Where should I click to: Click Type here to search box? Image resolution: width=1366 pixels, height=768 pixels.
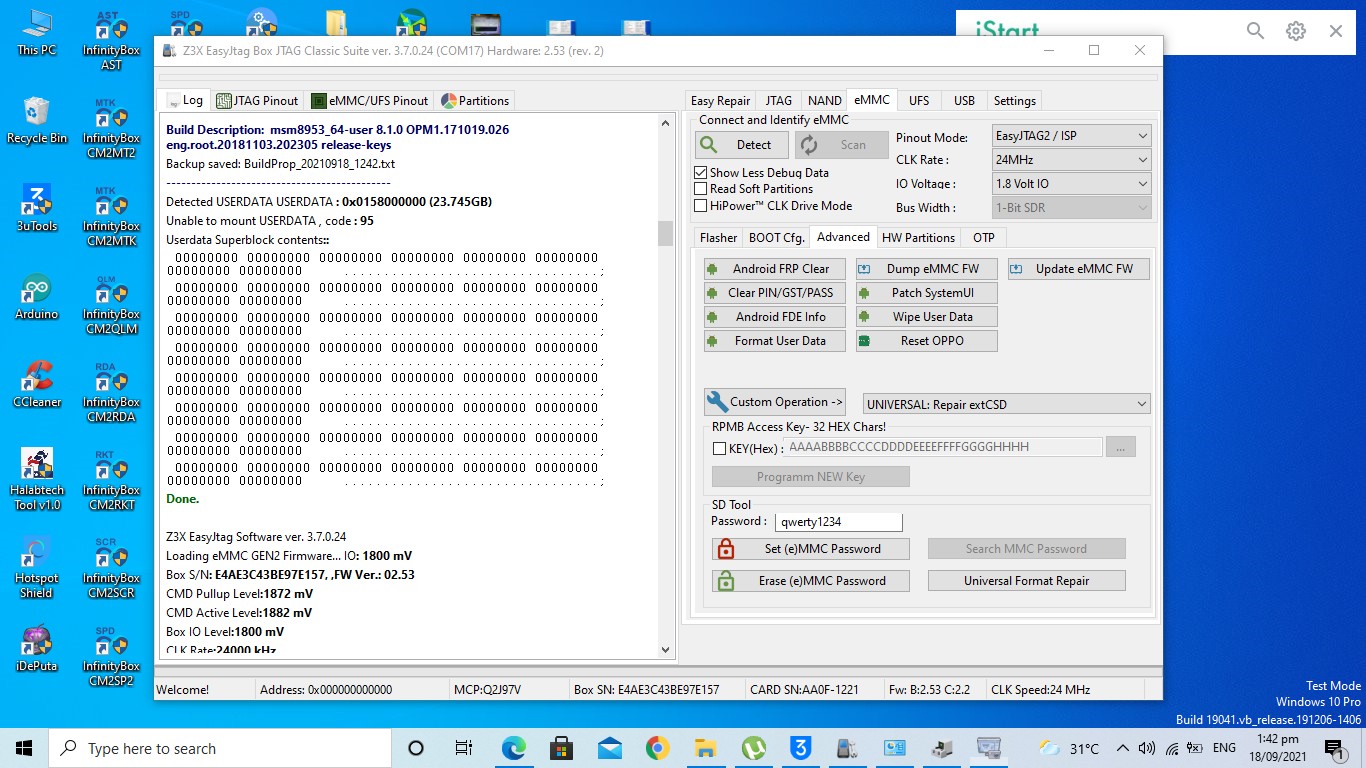(x=220, y=748)
